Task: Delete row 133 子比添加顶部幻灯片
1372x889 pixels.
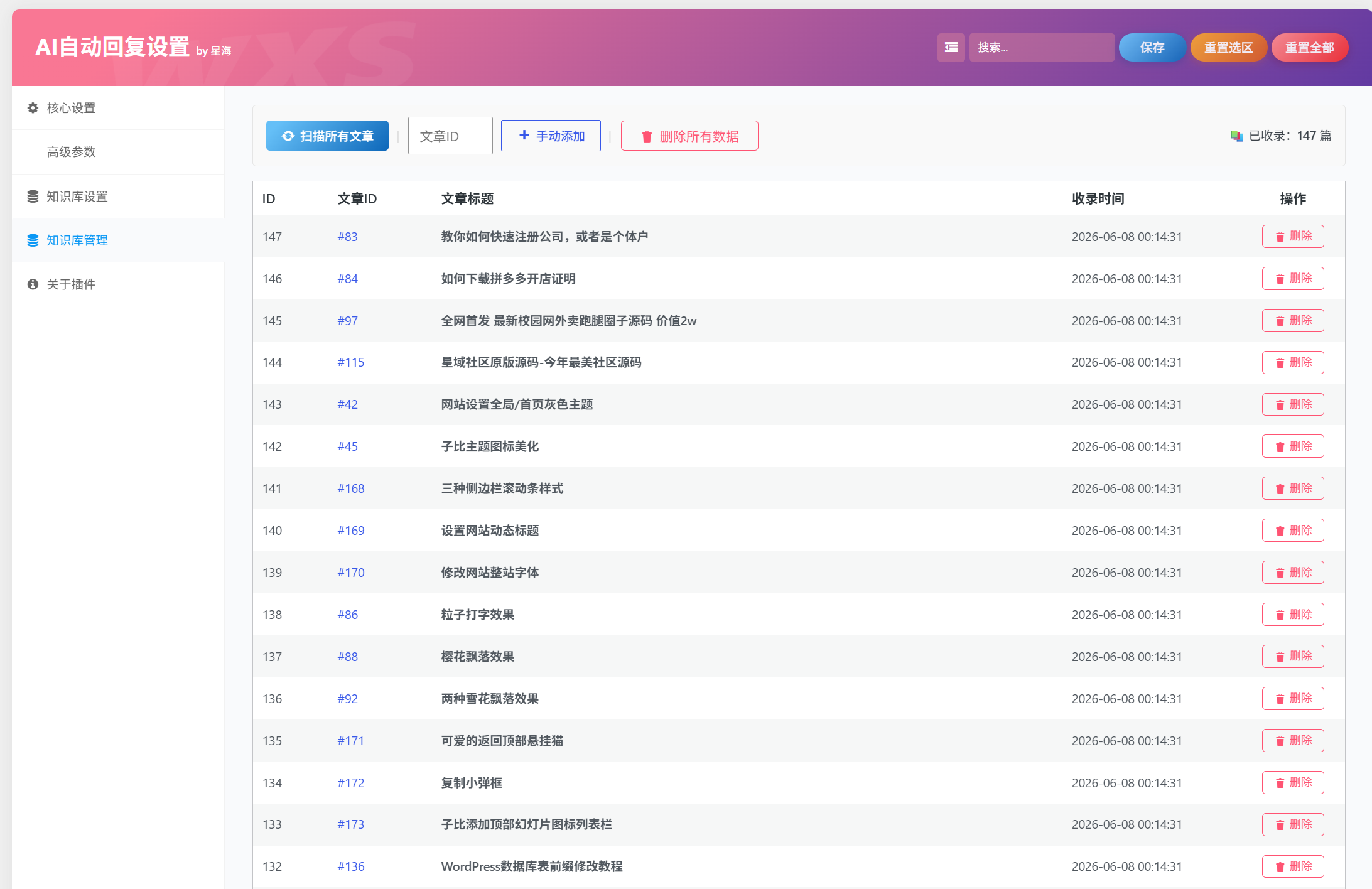Action: 1293,824
